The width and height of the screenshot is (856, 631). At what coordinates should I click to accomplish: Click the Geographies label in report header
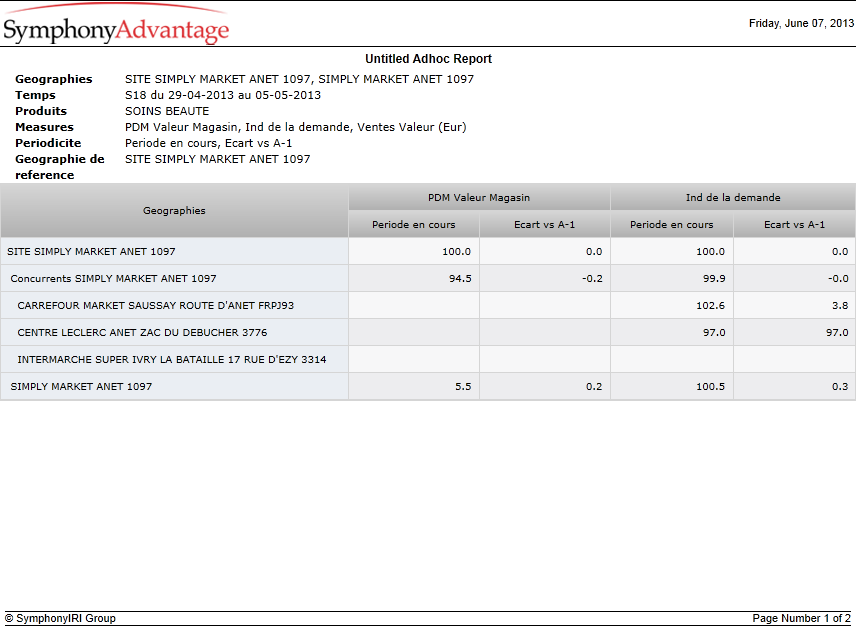(x=54, y=79)
